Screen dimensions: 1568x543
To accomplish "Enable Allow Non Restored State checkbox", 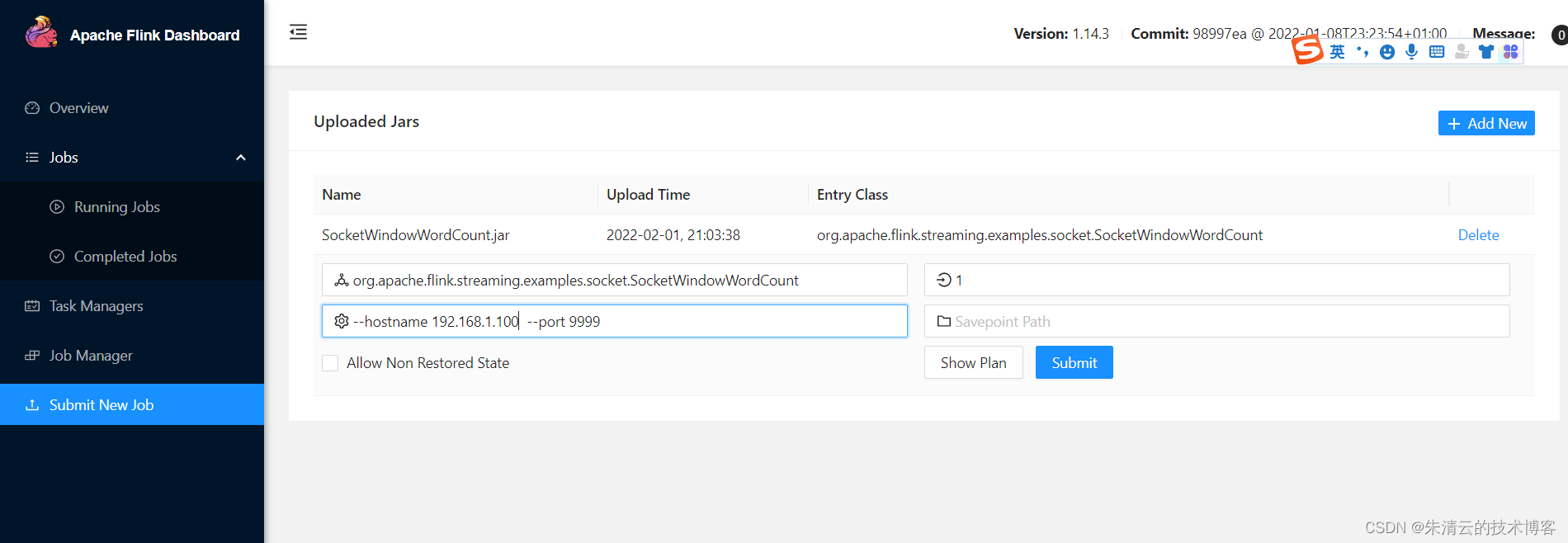I will tap(330, 363).
